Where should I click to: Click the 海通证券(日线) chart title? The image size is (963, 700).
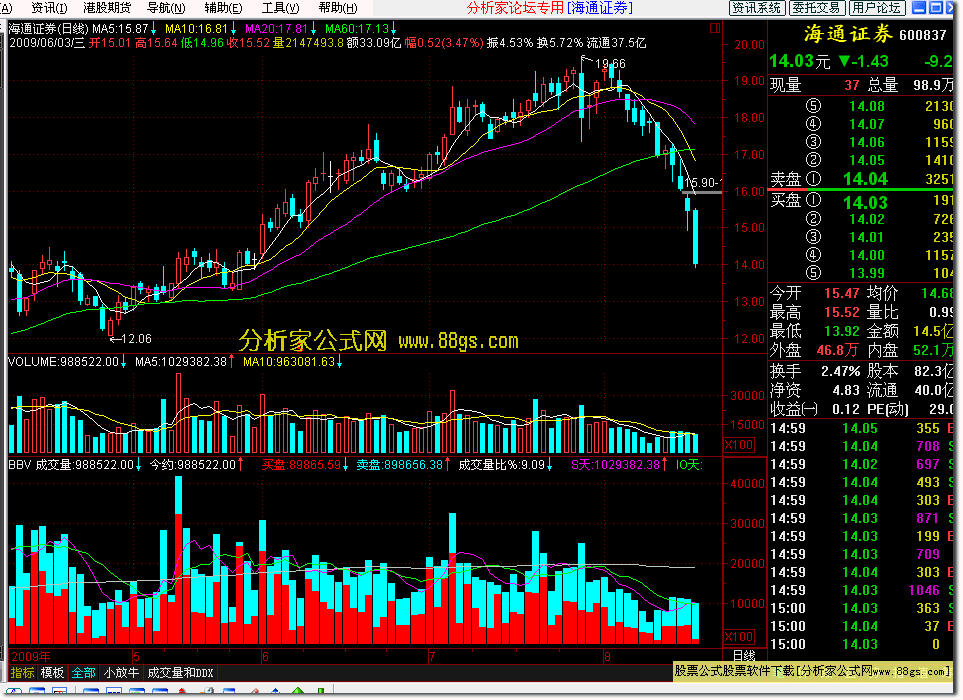pos(49,29)
